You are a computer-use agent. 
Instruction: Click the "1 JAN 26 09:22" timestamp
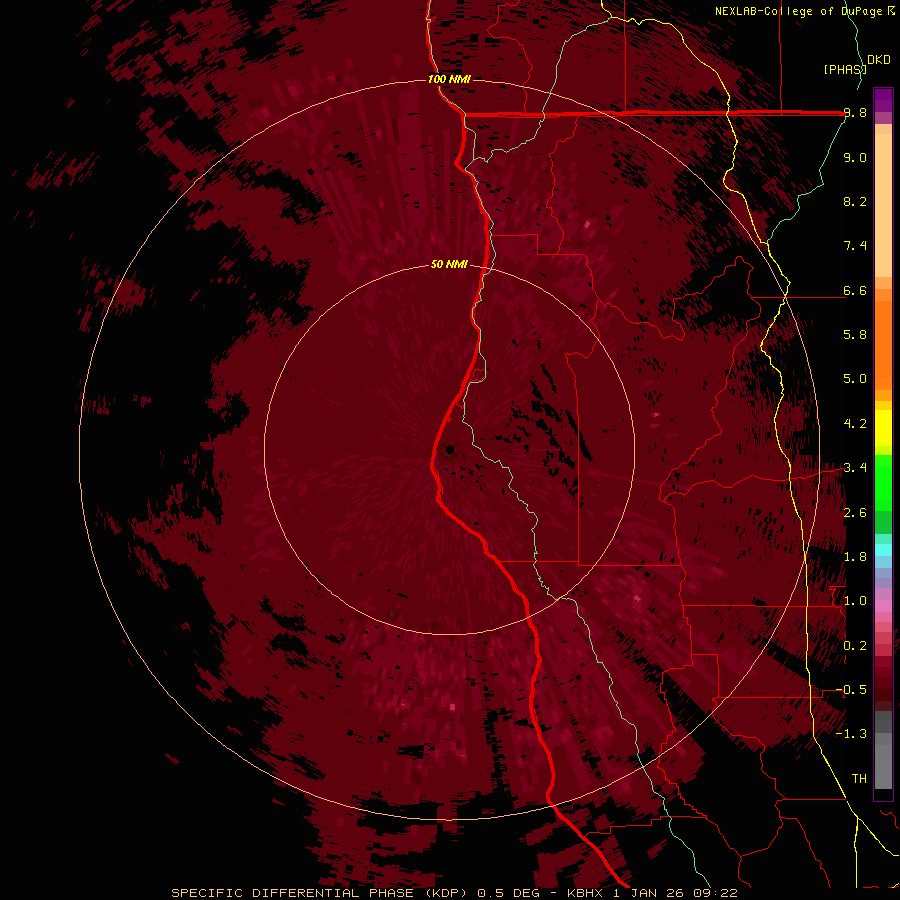675,893
